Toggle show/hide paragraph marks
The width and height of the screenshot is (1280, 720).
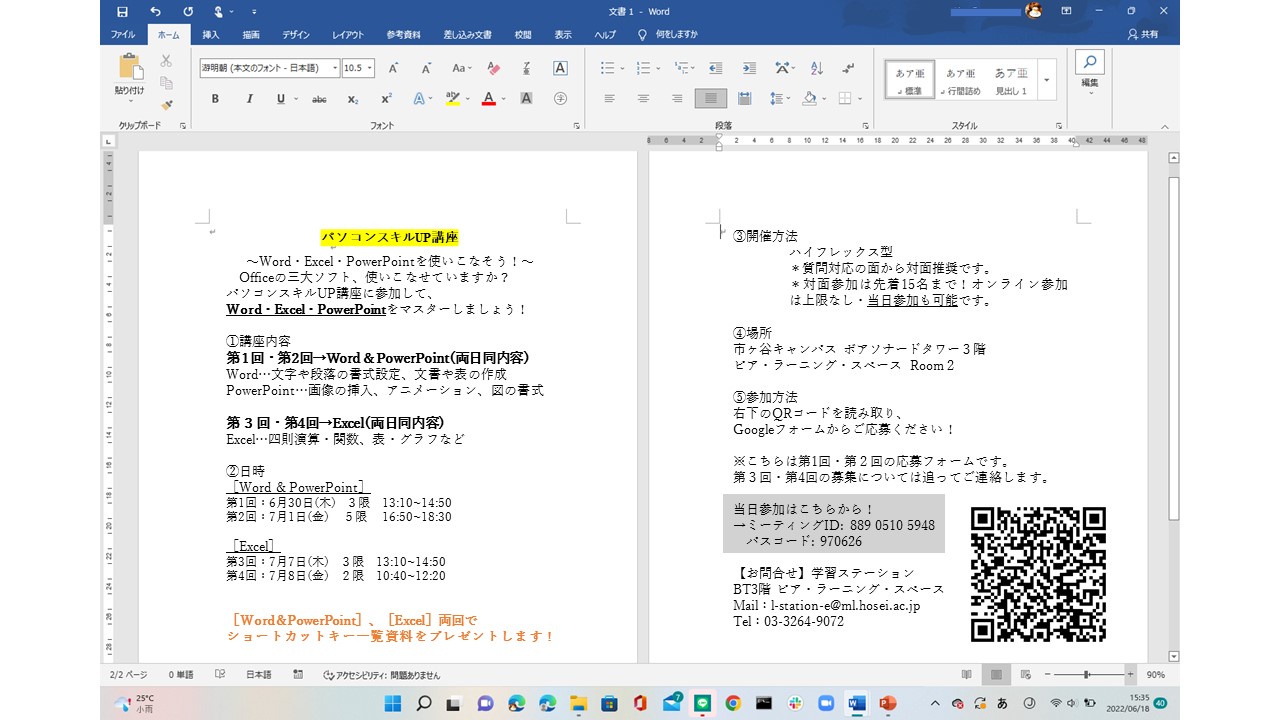click(850, 68)
